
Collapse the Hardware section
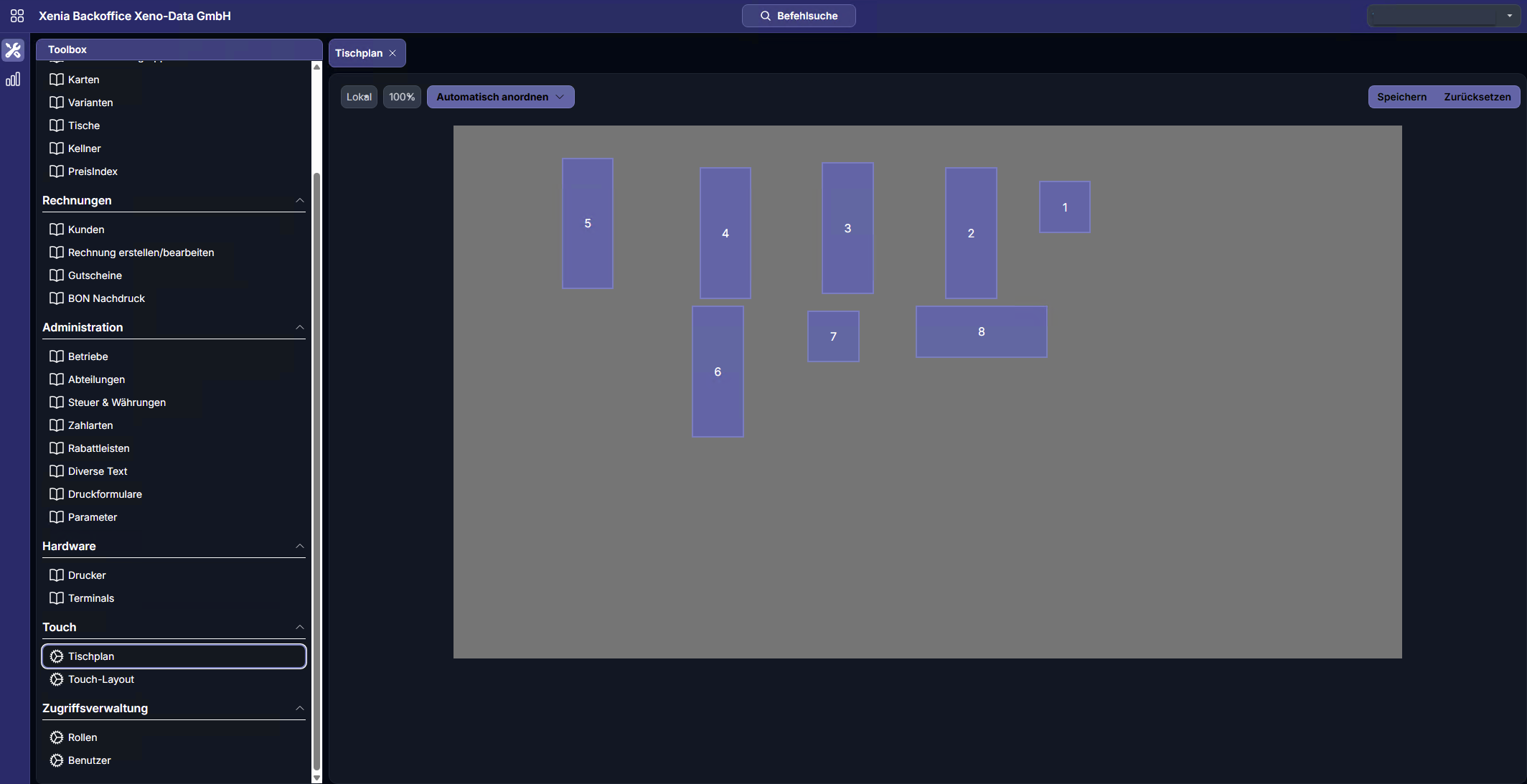coord(300,546)
